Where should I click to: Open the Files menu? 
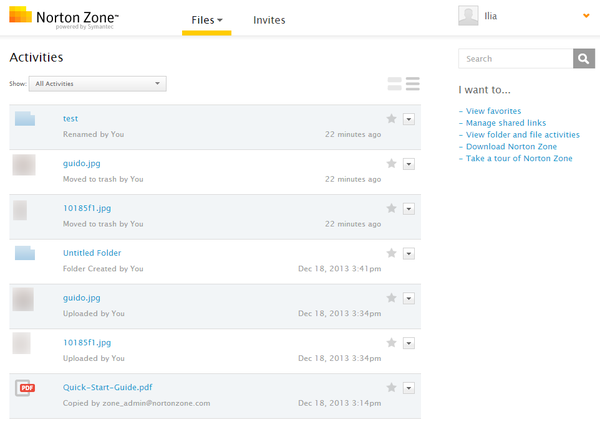click(207, 20)
